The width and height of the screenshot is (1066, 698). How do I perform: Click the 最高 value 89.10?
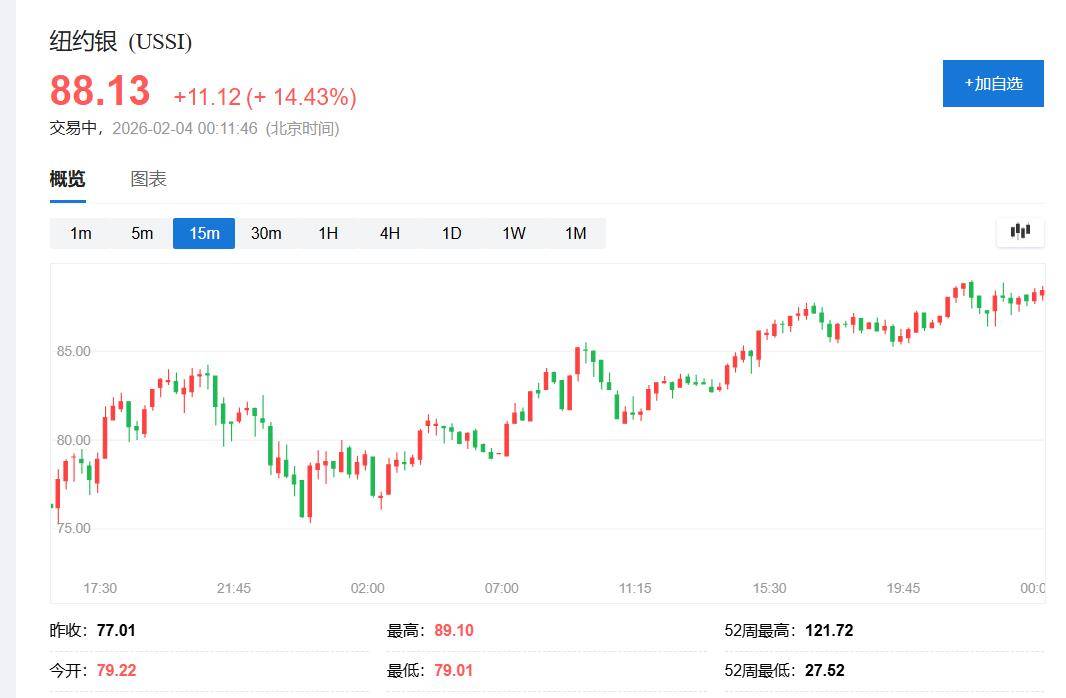coord(454,630)
